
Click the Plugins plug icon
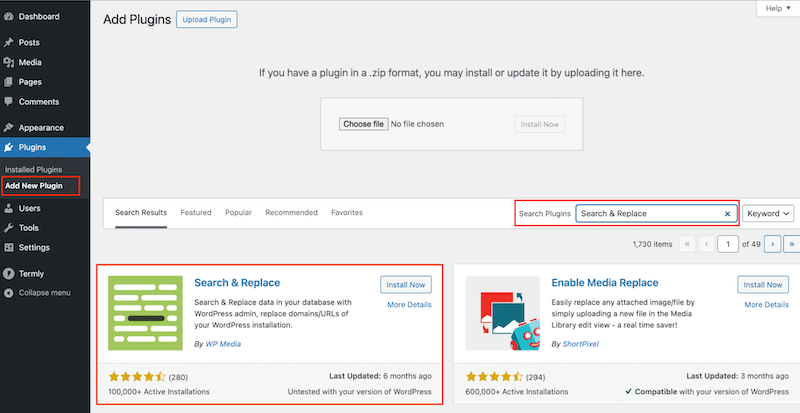tap(8, 148)
